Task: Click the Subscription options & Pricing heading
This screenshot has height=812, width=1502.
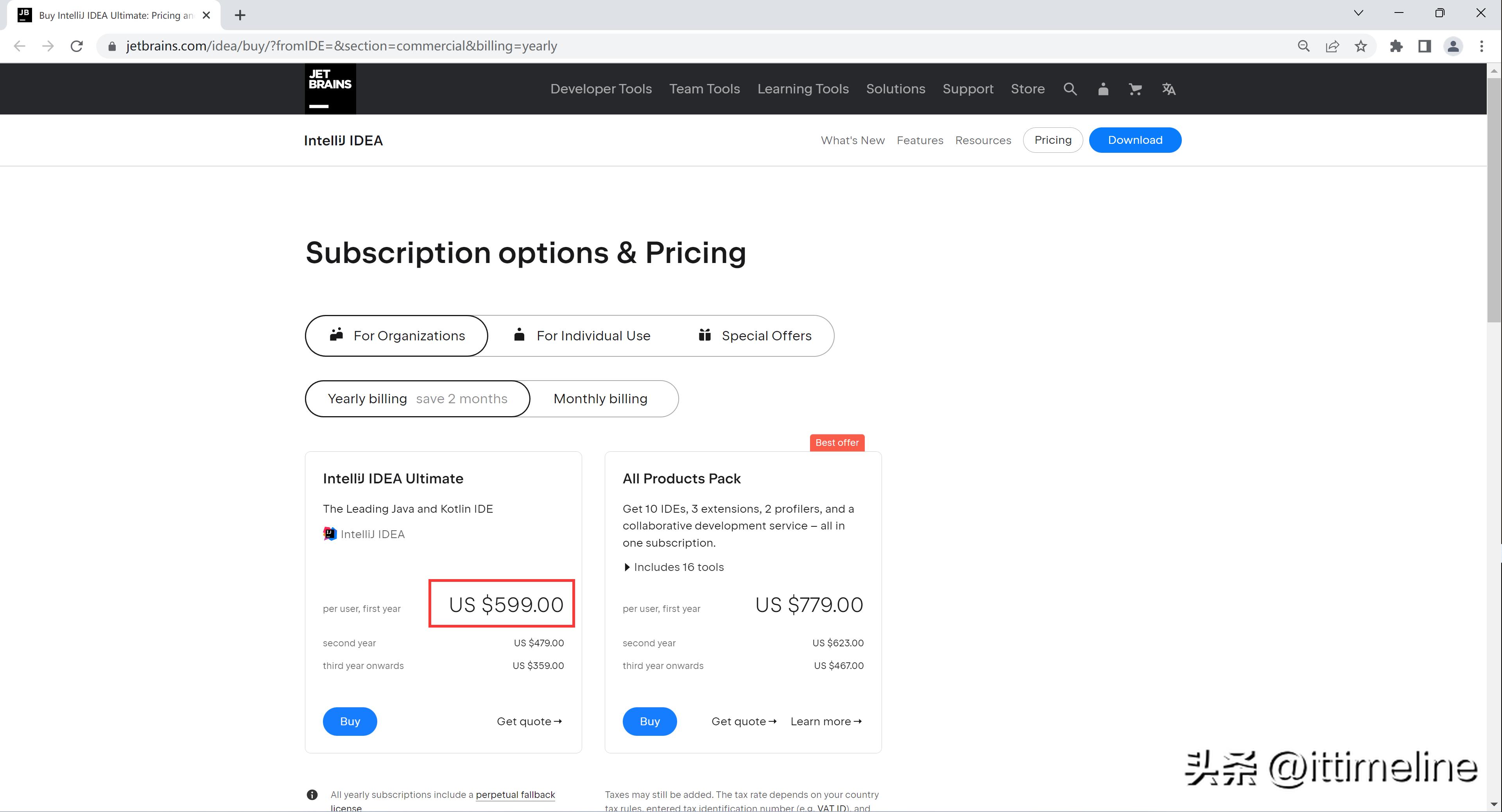Action: point(526,253)
